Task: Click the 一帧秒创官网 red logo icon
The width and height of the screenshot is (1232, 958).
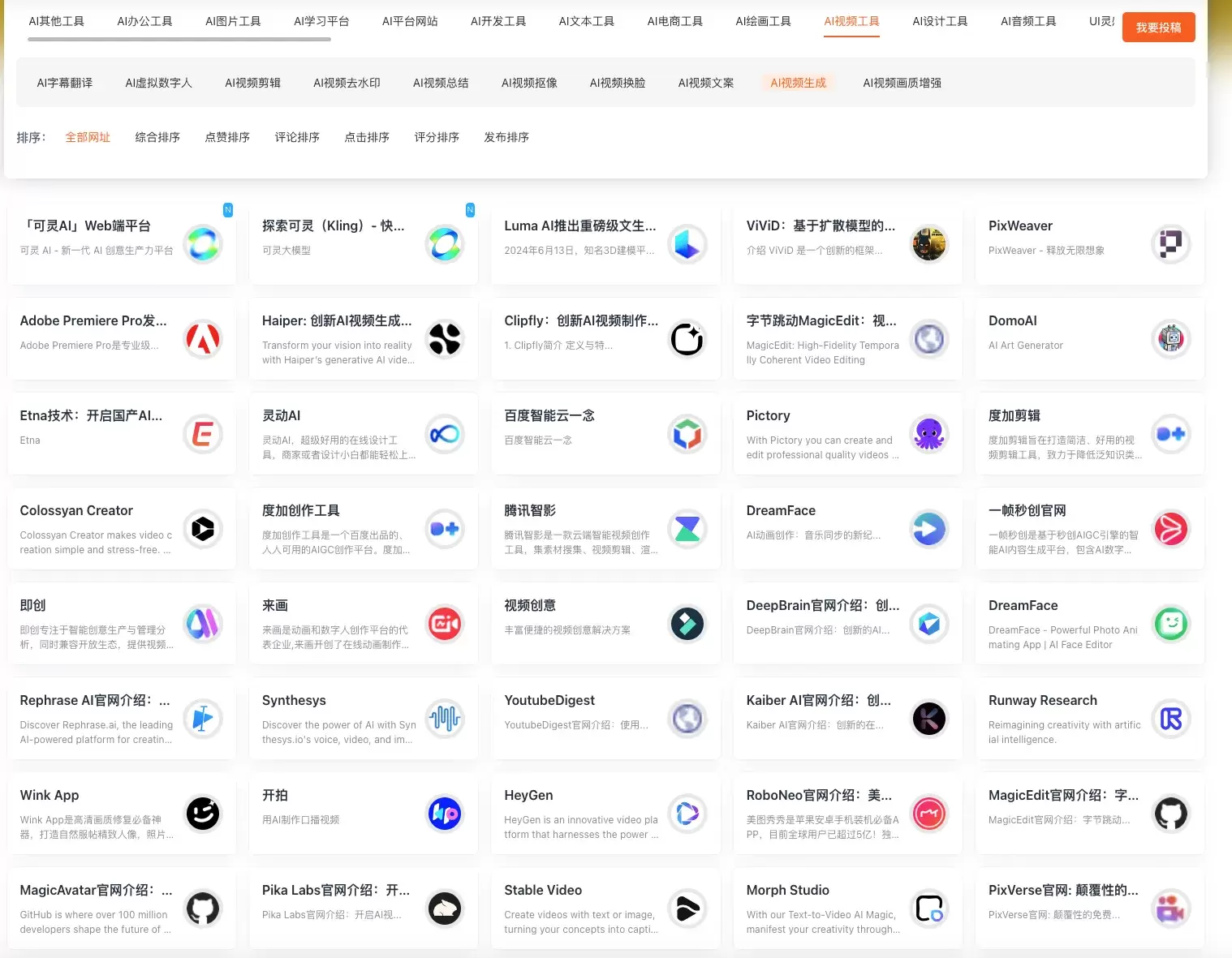Action: tap(1171, 529)
